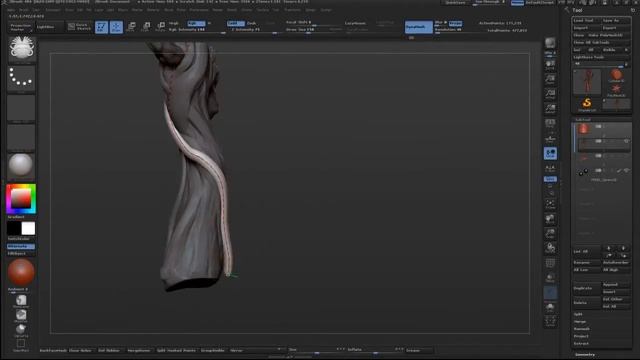
Task: Expand the Extract section in SubTool
Action: point(581,344)
